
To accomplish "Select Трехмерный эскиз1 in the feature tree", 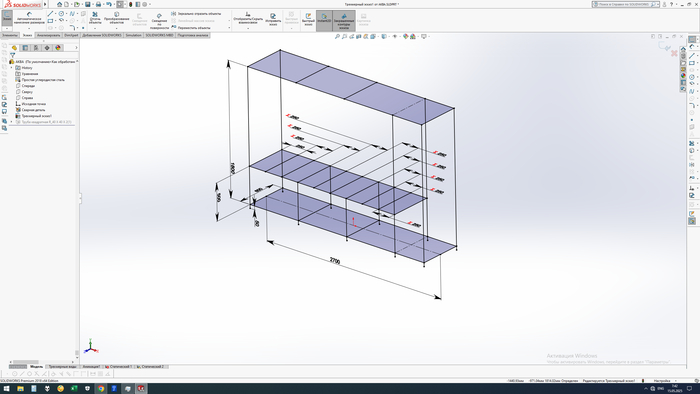I will coord(37,116).
